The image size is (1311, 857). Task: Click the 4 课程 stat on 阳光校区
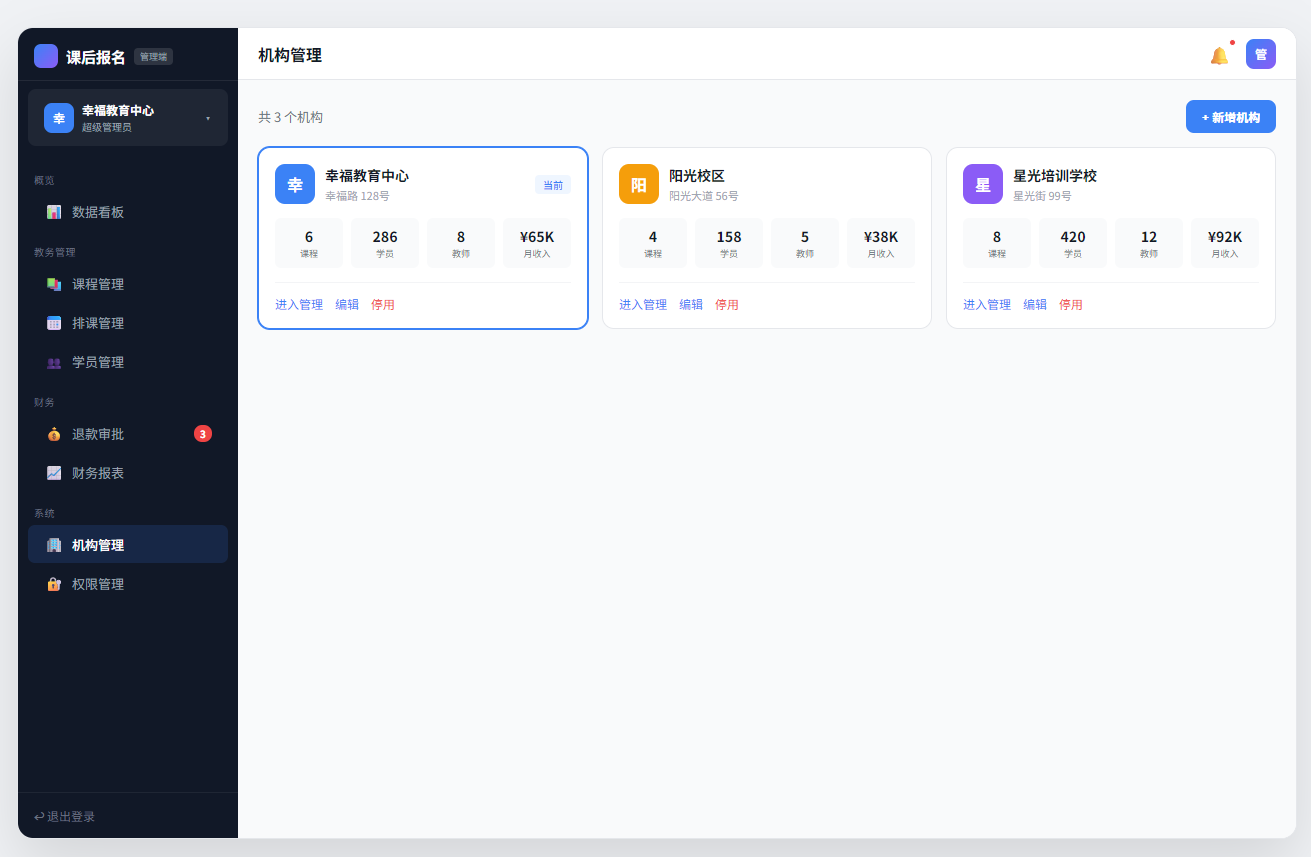[x=653, y=243]
